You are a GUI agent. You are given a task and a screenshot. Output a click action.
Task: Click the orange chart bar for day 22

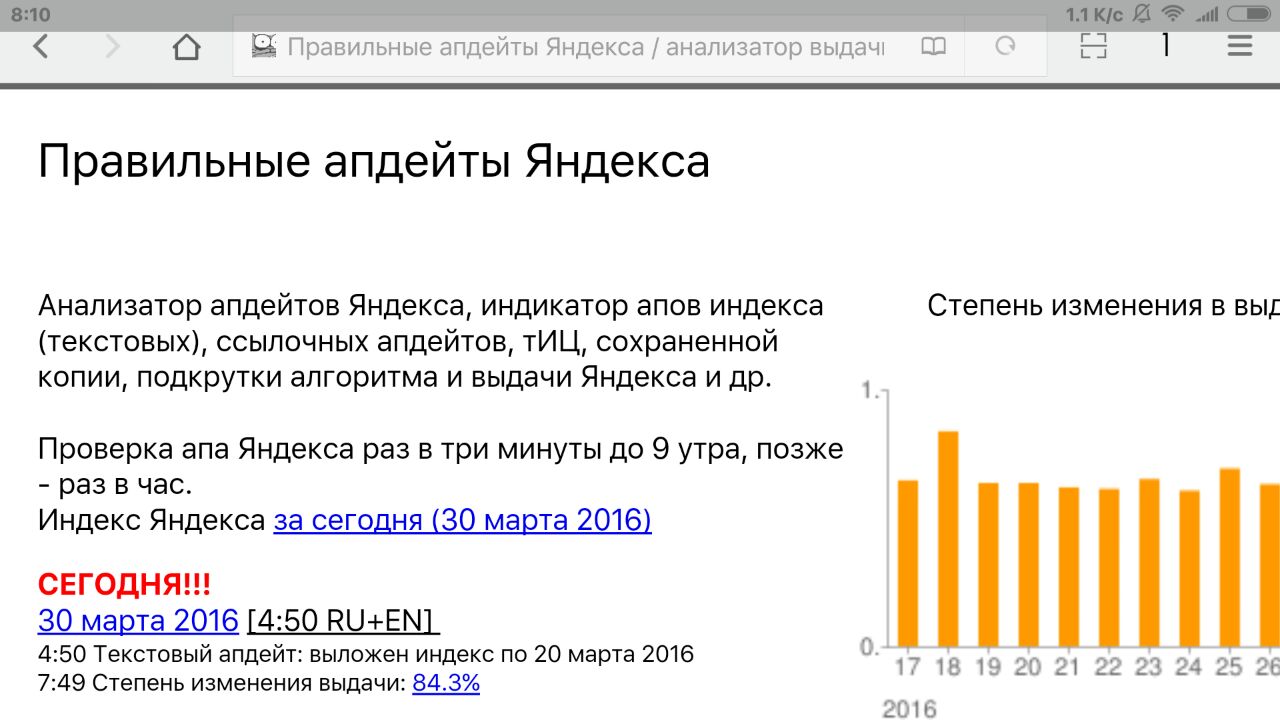pos(1109,567)
